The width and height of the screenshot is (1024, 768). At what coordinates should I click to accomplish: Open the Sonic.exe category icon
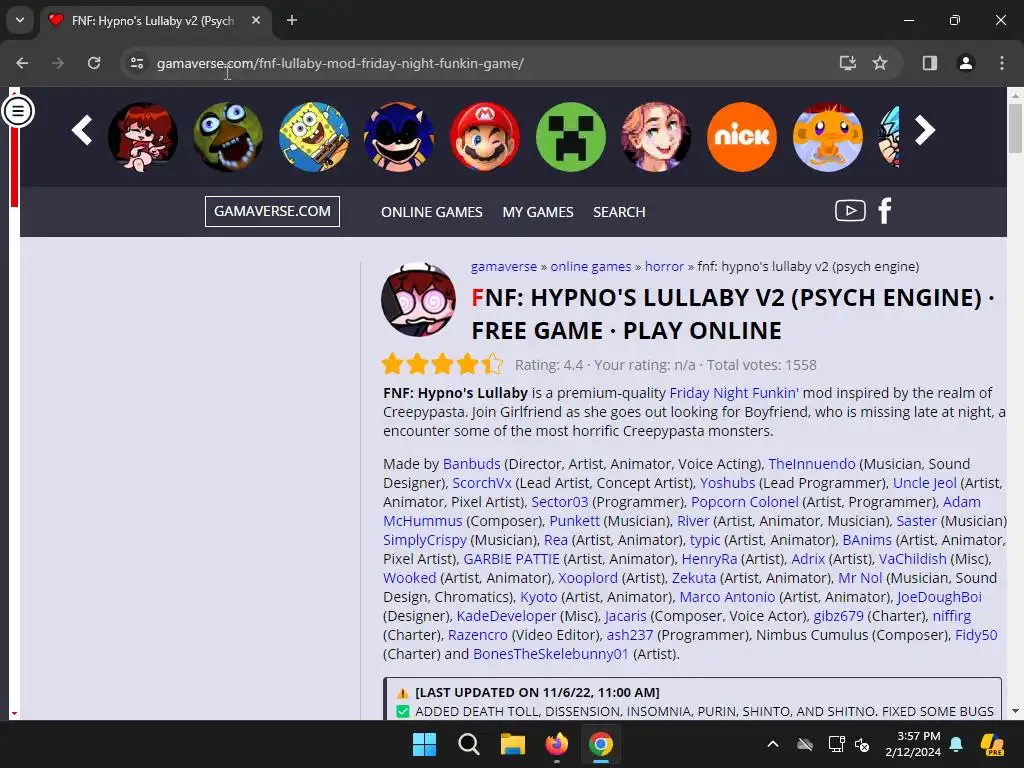point(399,136)
